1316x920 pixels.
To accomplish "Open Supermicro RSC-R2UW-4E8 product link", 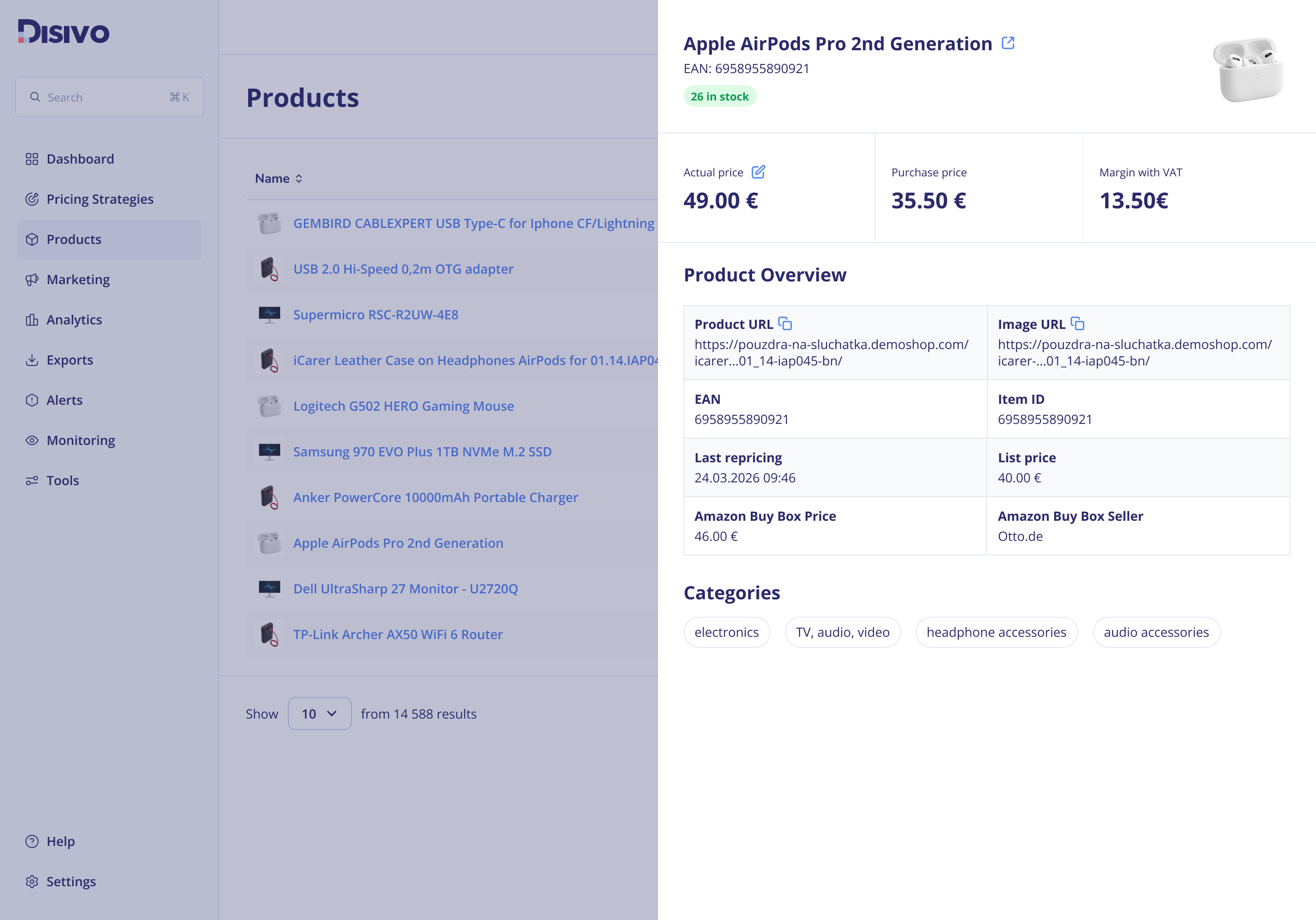I will pos(376,314).
